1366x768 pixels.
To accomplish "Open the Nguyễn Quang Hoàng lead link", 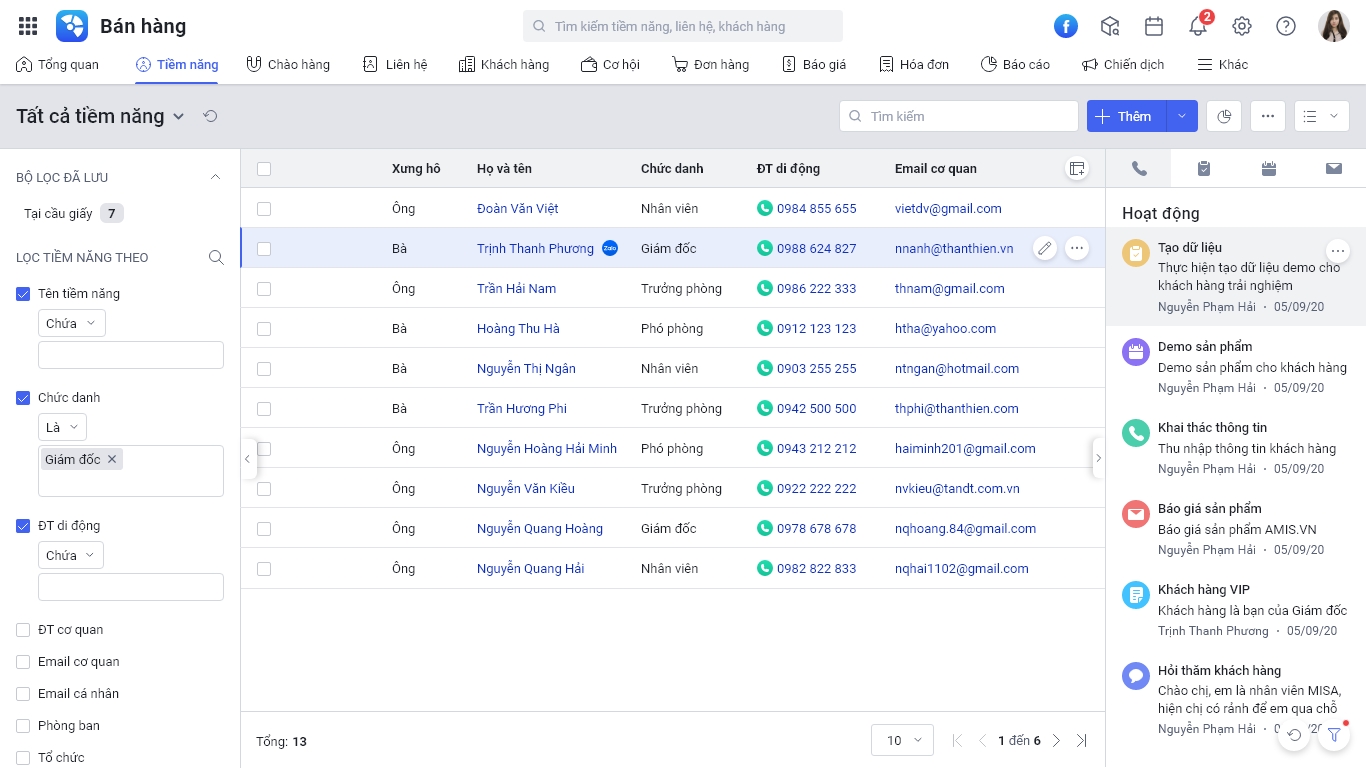I will pos(540,529).
